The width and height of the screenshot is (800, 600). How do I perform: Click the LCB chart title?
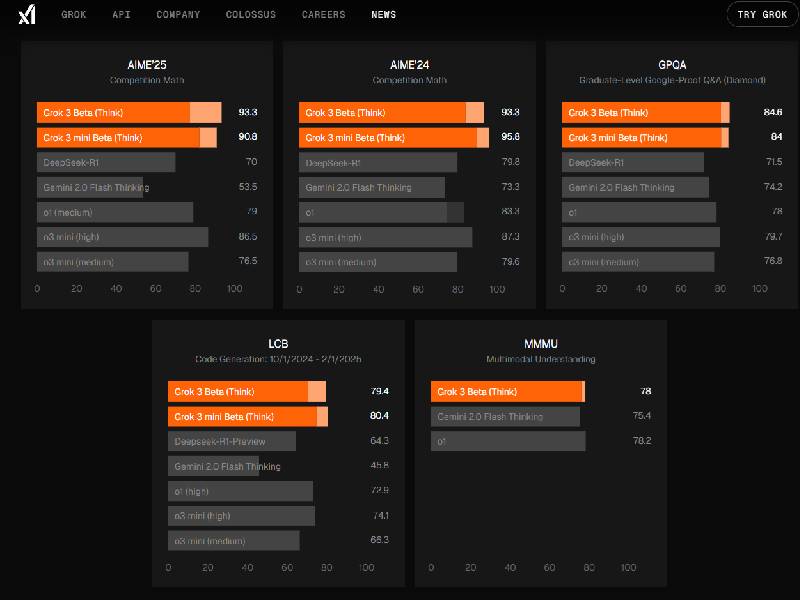click(278, 344)
